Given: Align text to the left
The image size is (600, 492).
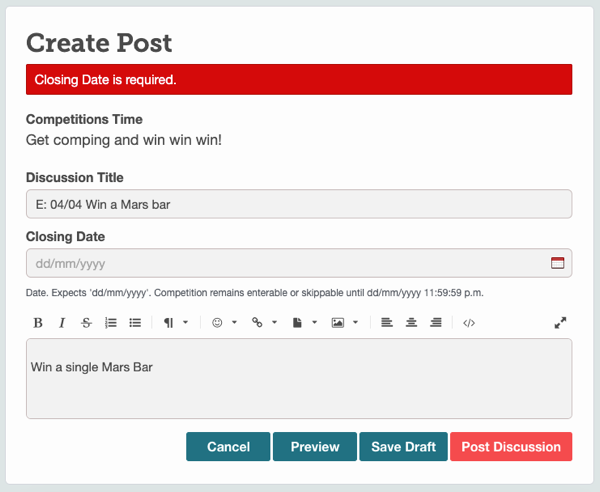Looking at the screenshot, I should click(x=387, y=323).
